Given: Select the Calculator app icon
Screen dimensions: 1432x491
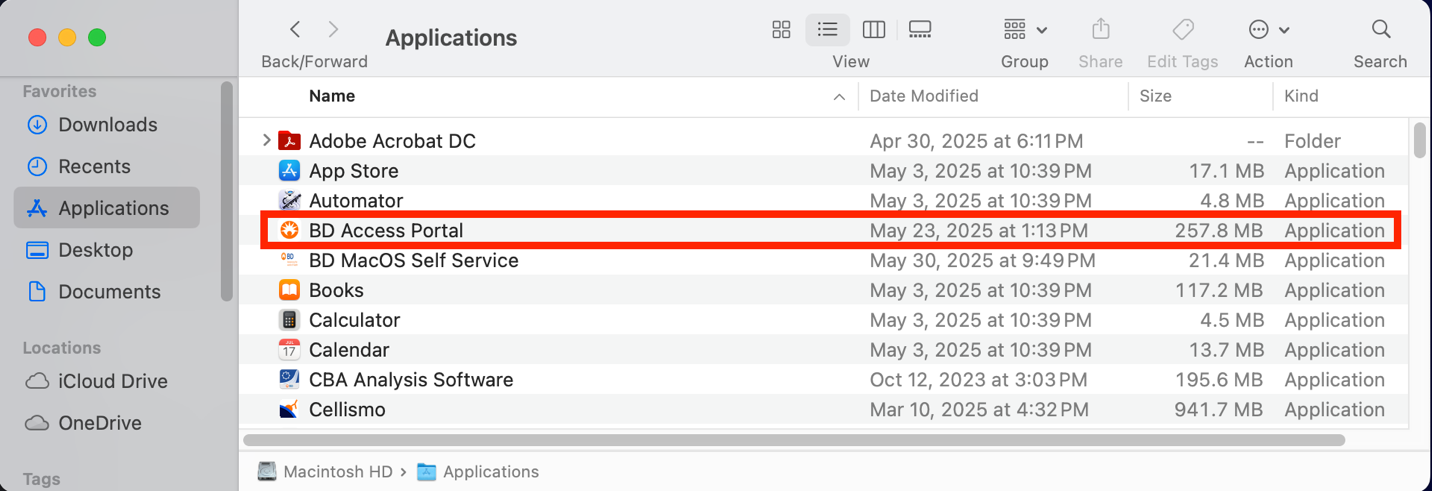Looking at the screenshot, I should (x=289, y=321).
